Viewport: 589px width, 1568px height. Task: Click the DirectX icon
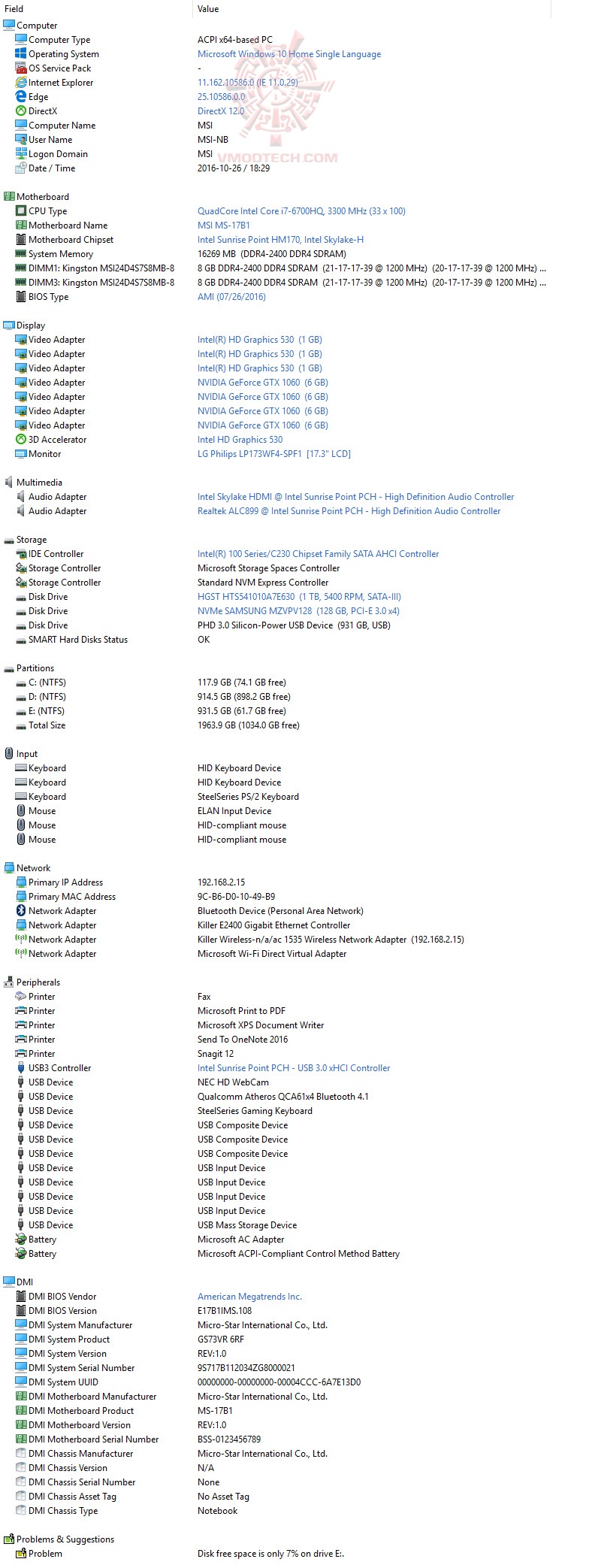tap(21, 110)
